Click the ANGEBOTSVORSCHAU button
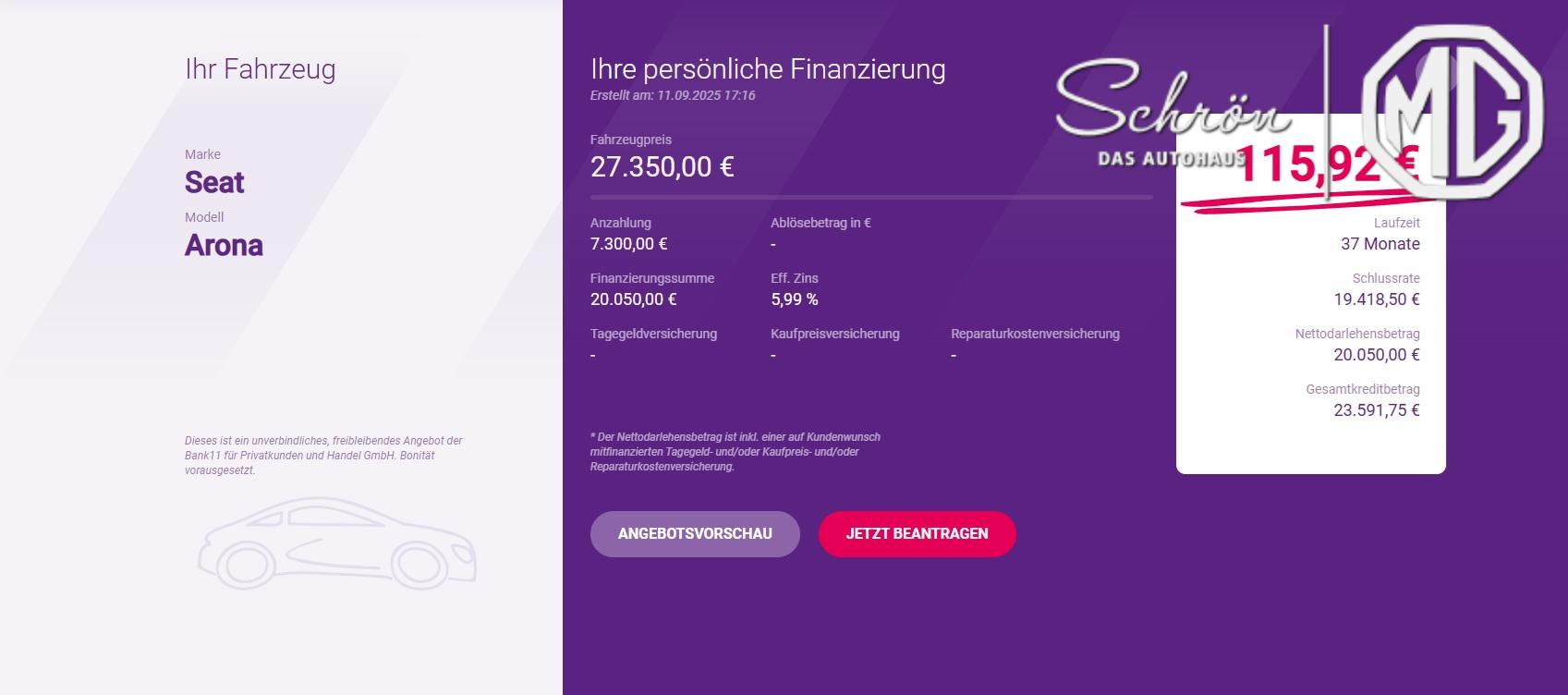The image size is (1568, 695). [x=695, y=534]
